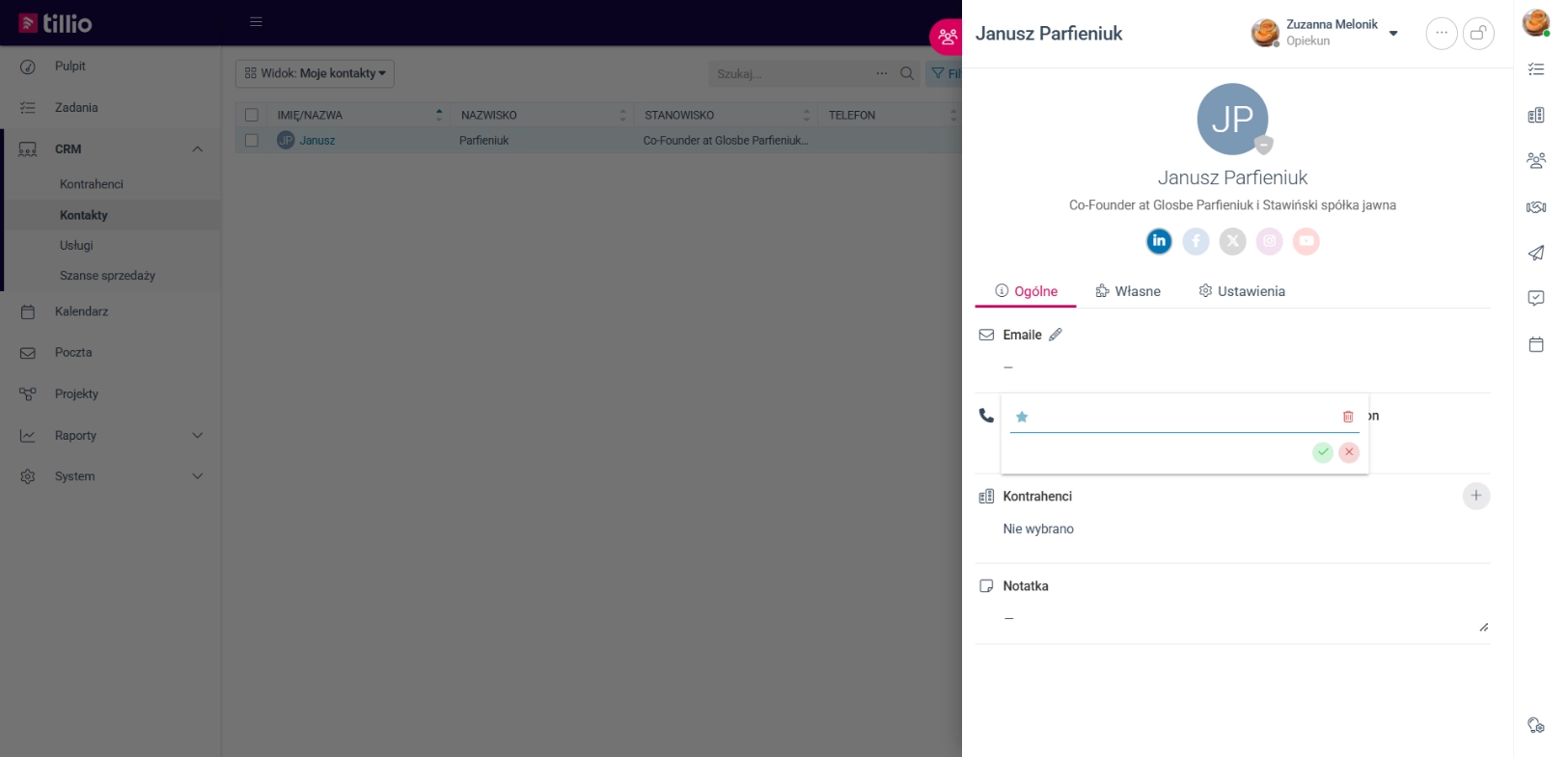
Task: Open handshake deals icon in right sidebar
Action: 1536,206
